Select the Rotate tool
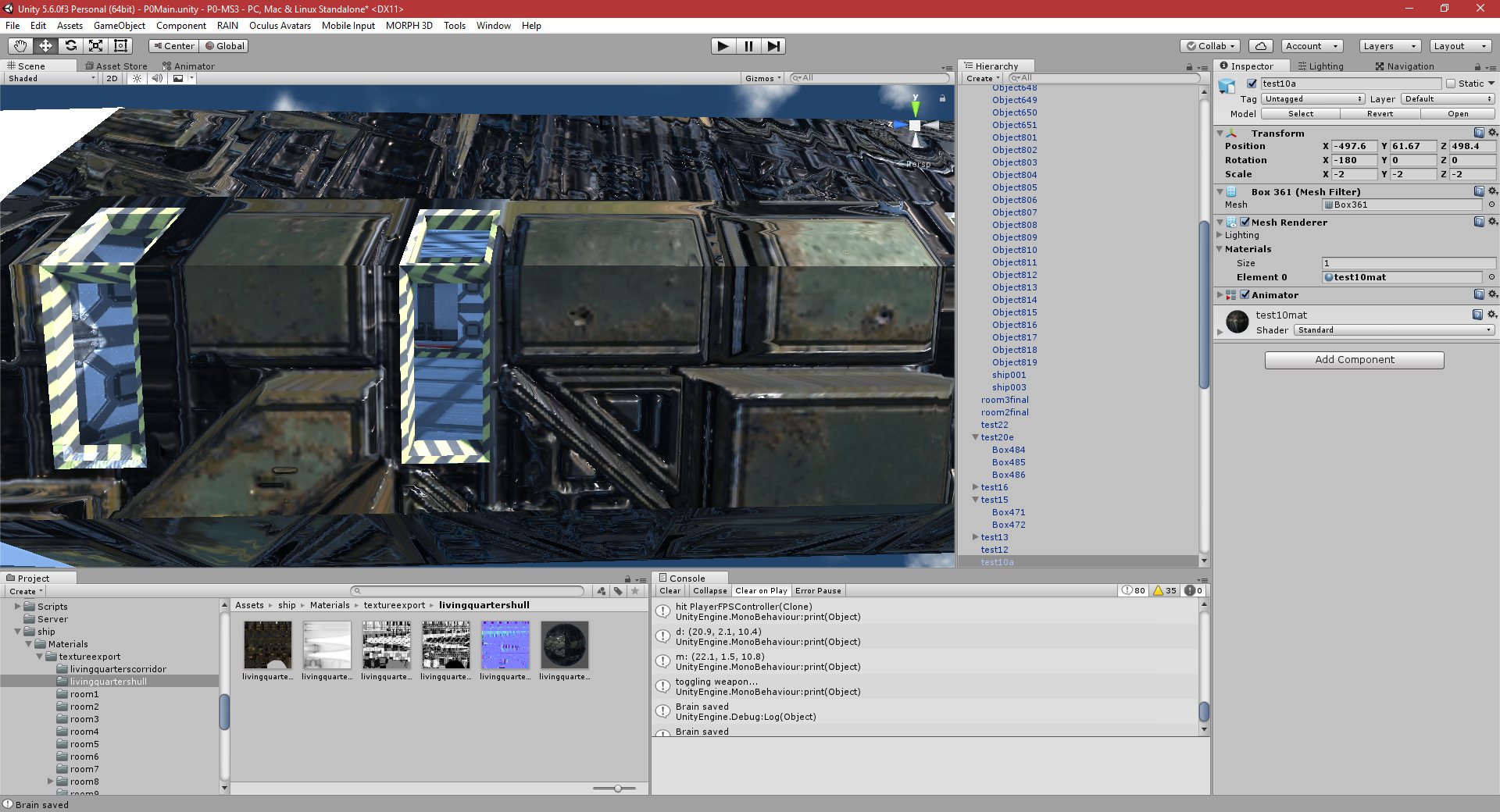This screenshot has height=812, width=1500. point(71,46)
